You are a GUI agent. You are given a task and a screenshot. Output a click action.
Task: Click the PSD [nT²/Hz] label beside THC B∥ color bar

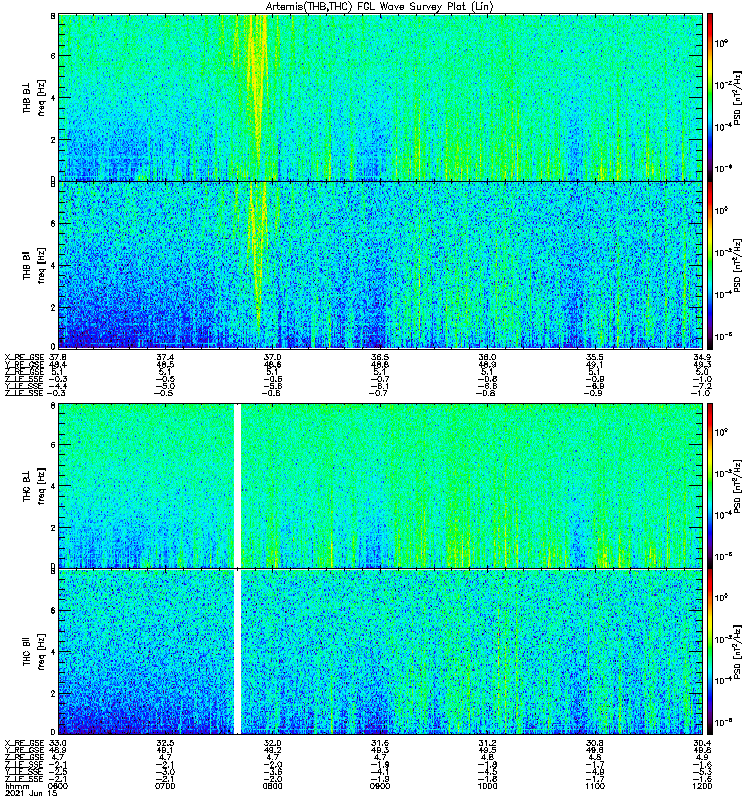(738, 652)
